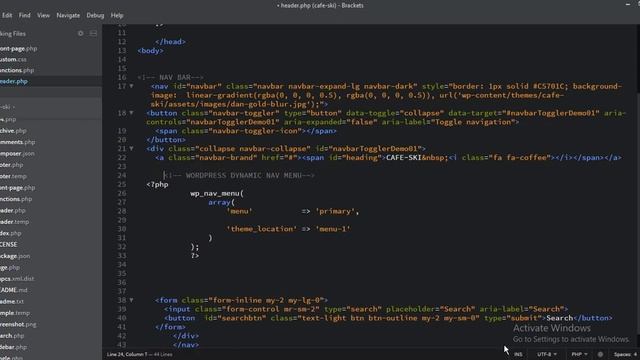Click the </nav> closing tag on line 43
This screenshot has width=640, height=360.
[186, 344]
